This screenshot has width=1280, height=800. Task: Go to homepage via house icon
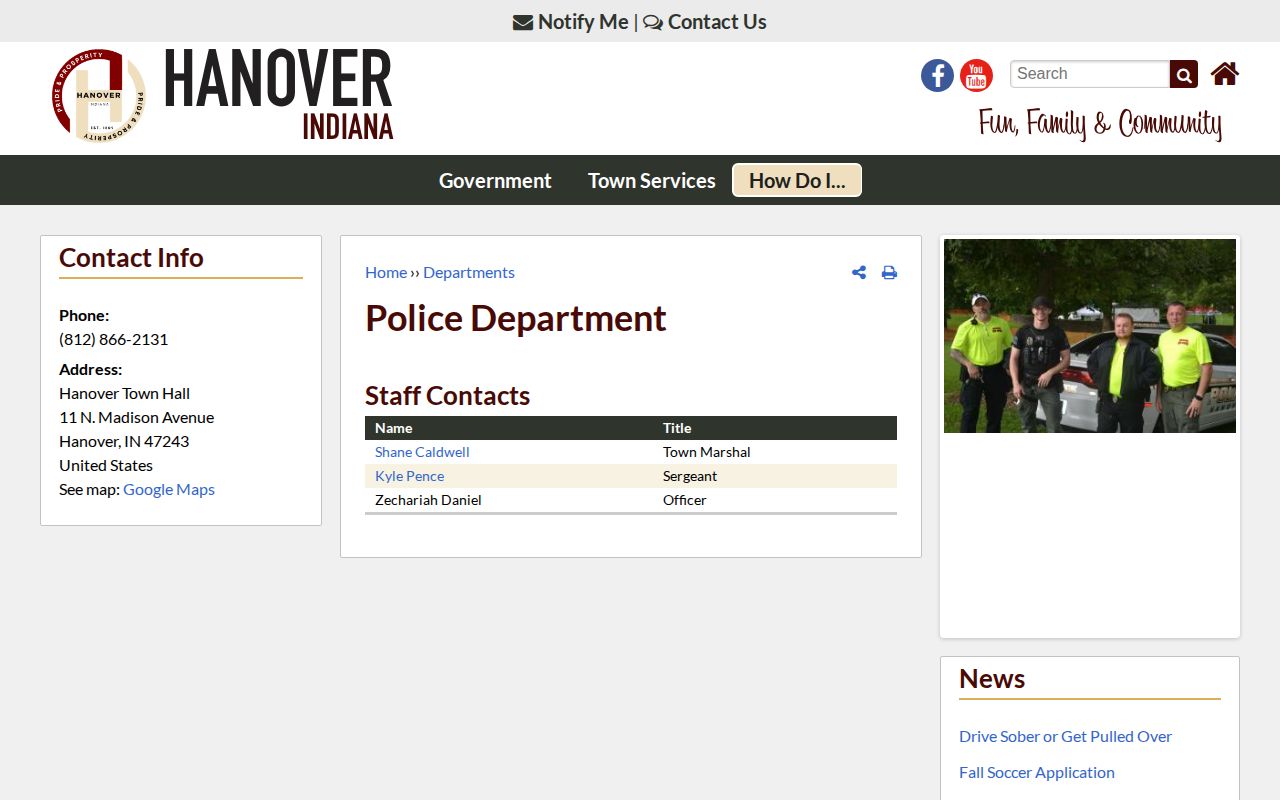pos(1225,74)
